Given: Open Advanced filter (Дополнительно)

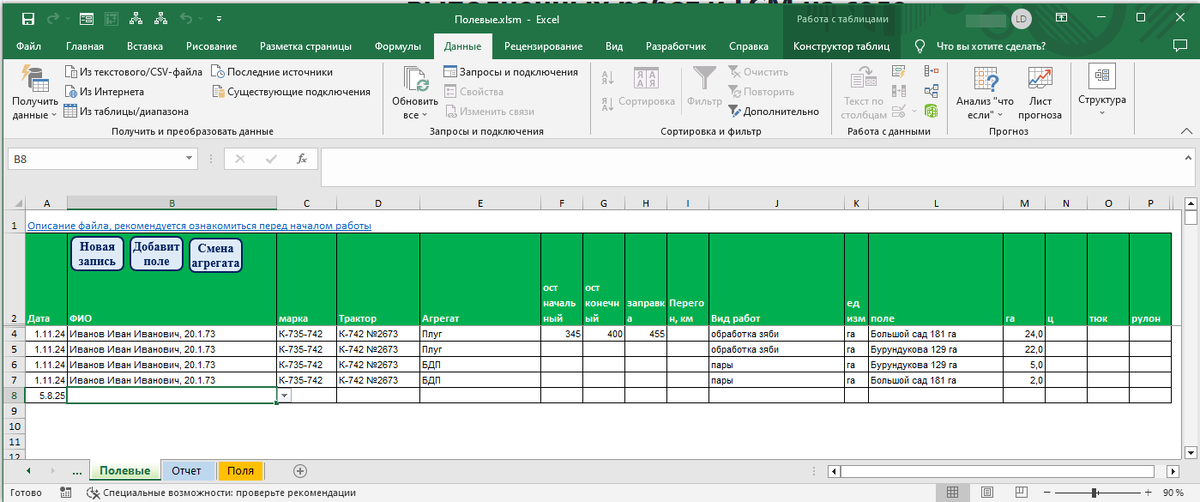Looking at the screenshot, I should coord(773,111).
